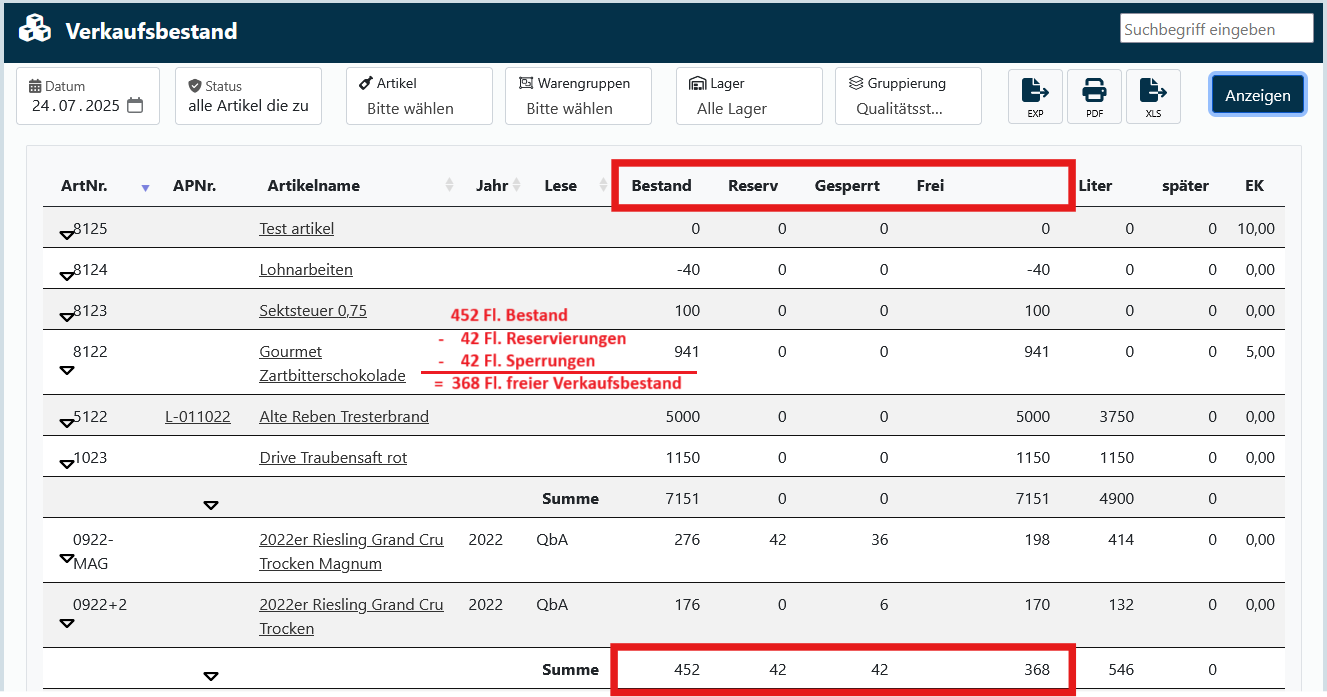Open the L-011022 APNr. link
Viewport: 1327px width, 697px height.
(x=198, y=417)
